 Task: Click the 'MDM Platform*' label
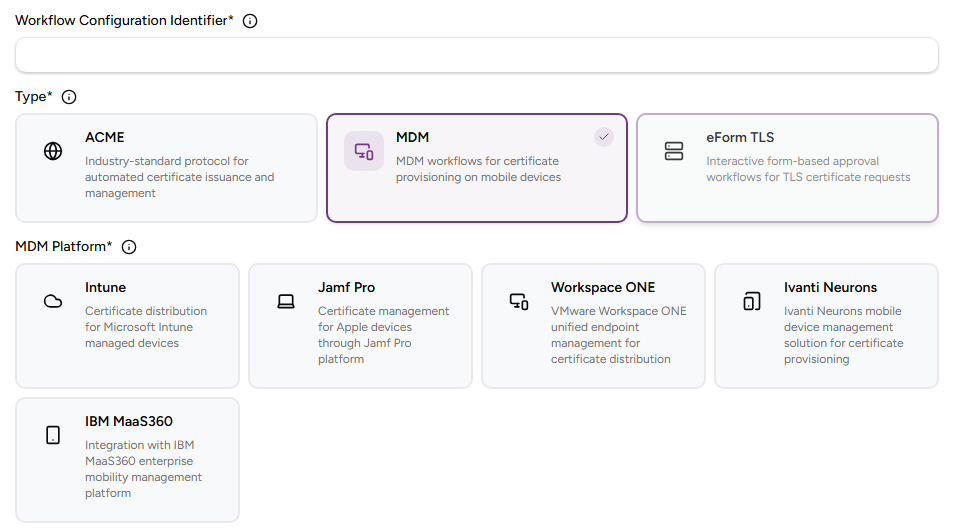pyautogui.click(x=64, y=246)
